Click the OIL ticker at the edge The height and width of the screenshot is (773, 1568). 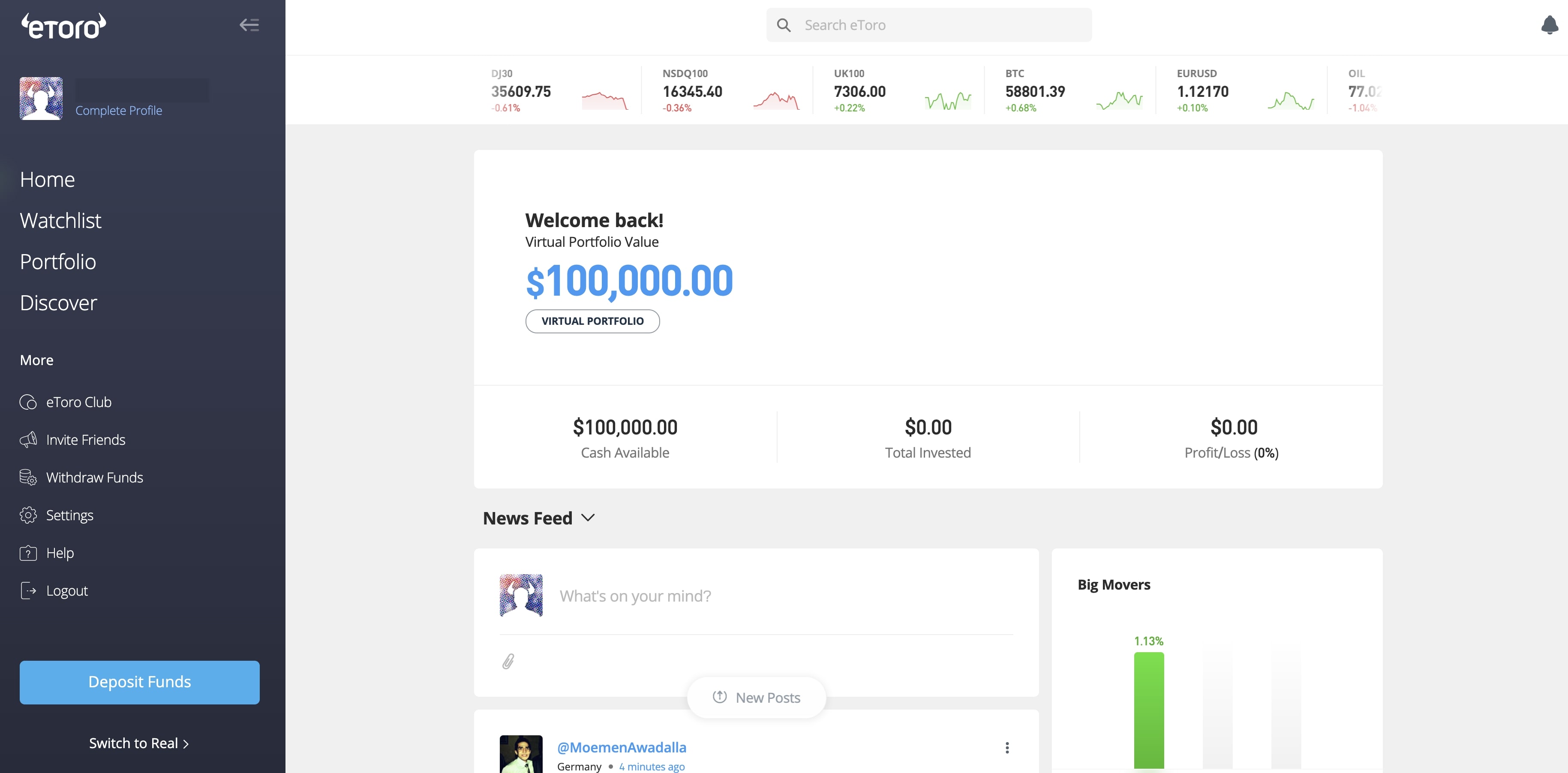(x=1364, y=91)
